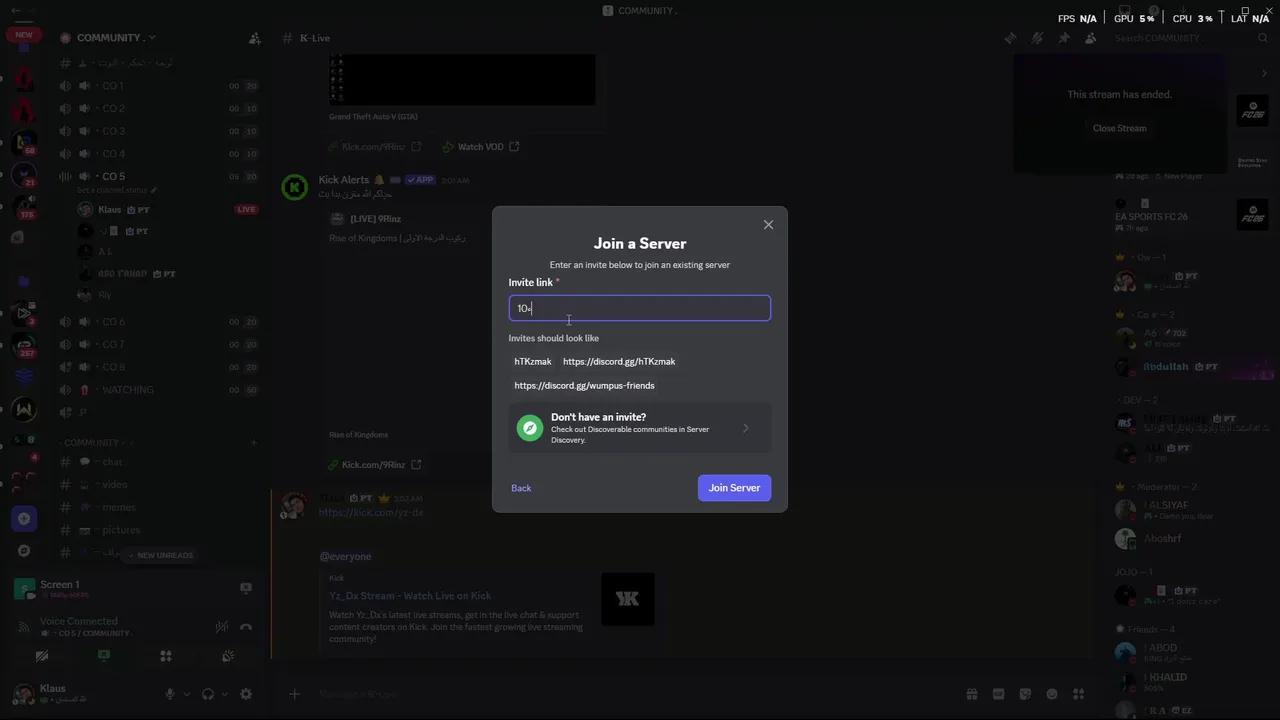Click the Set a channel status pencil

[x=154, y=190]
